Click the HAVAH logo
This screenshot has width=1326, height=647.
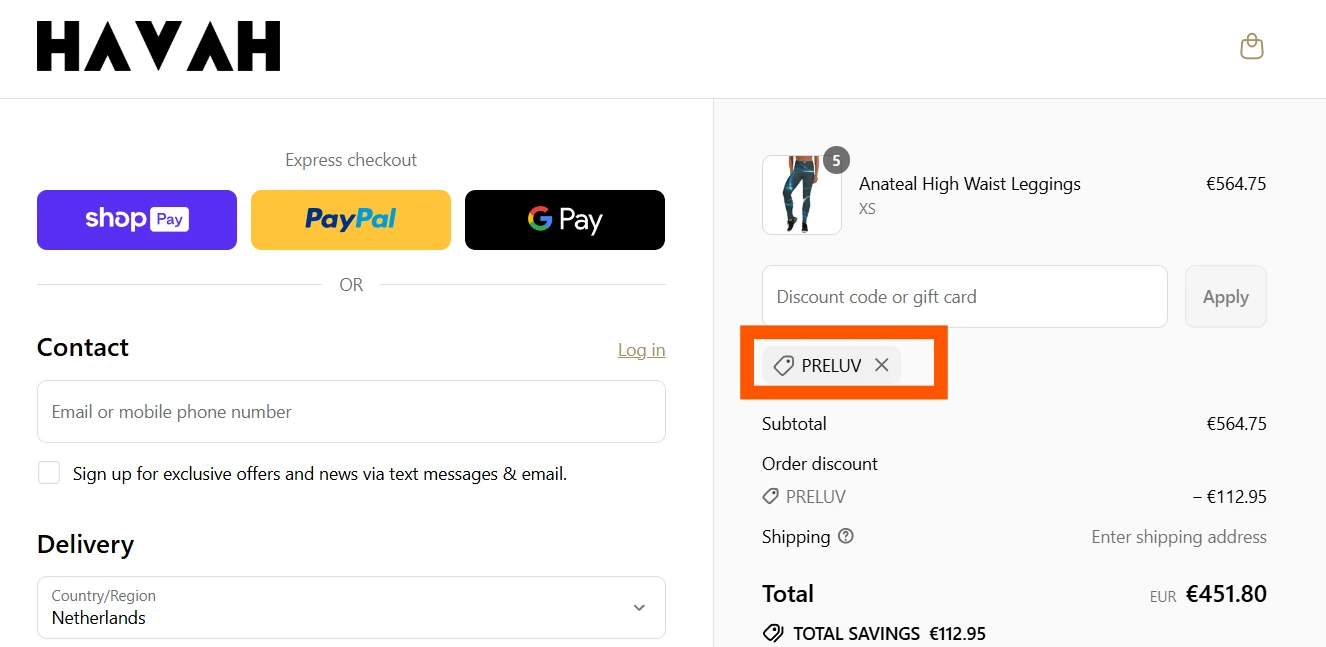[x=158, y=47]
